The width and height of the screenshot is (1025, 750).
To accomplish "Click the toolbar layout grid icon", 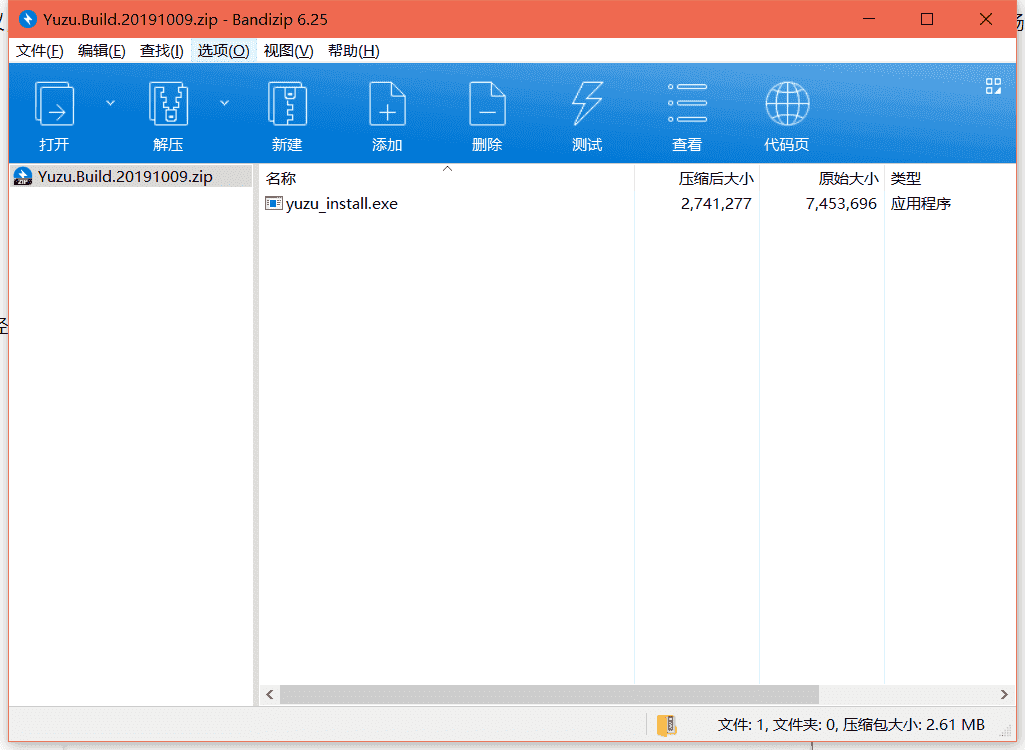I will click(x=993, y=86).
